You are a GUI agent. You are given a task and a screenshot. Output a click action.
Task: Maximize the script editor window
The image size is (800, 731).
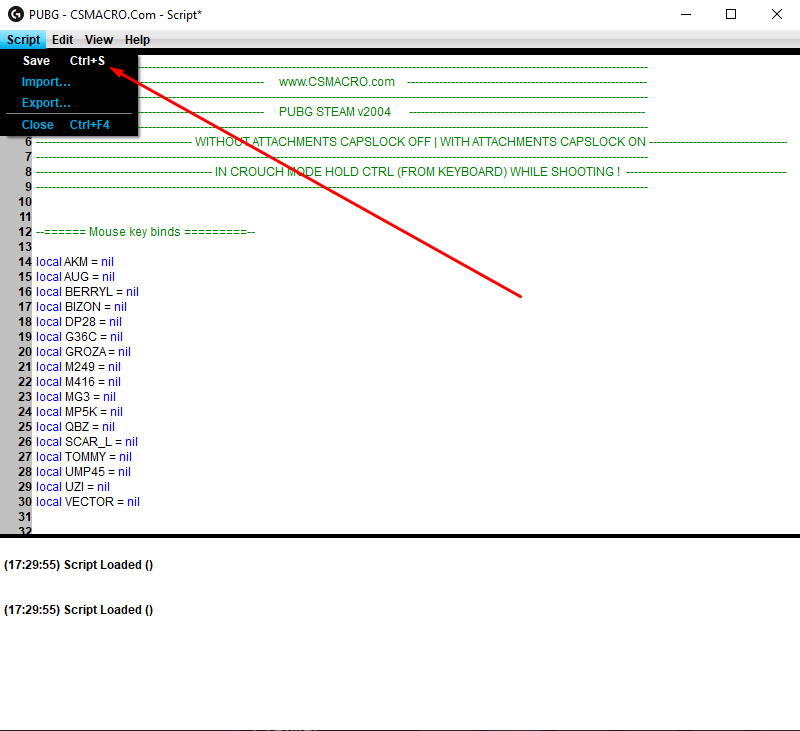click(x=731, y=14)
